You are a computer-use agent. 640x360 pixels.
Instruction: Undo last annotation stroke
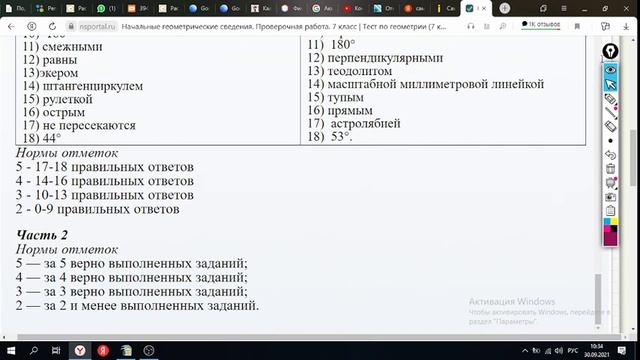coord(610,155)
